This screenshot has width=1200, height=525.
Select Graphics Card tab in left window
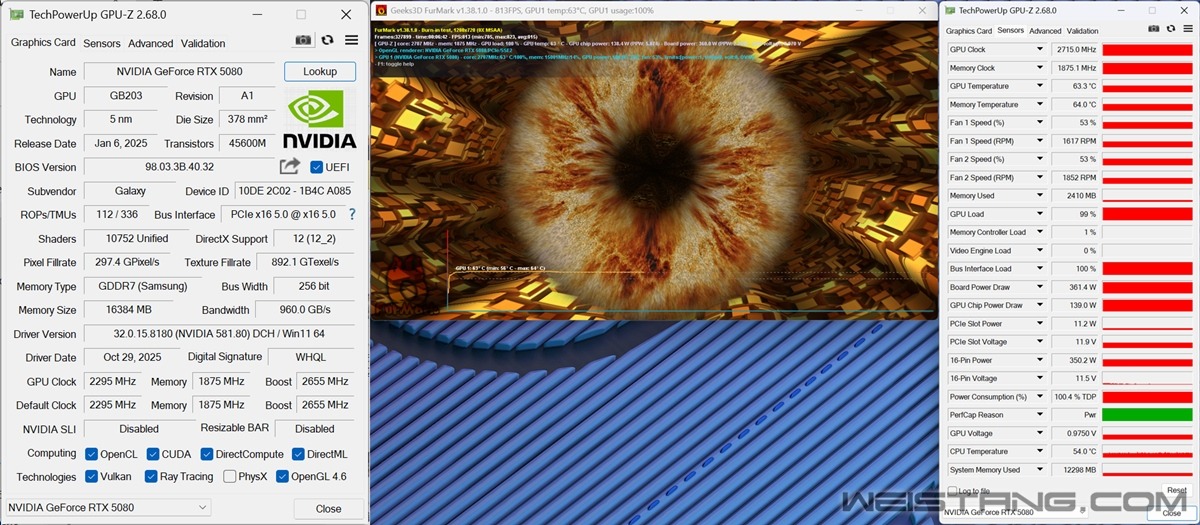pos(43,43)
